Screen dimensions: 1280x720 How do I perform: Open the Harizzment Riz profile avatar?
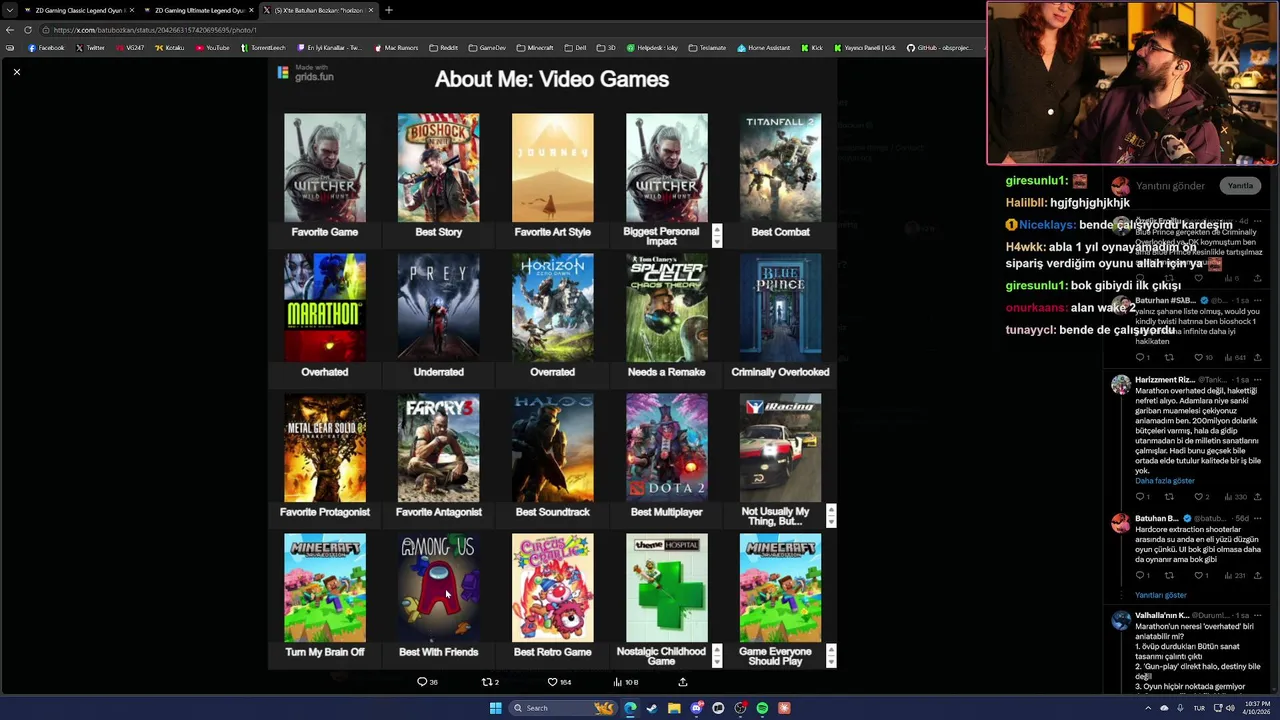(1121, 384)
